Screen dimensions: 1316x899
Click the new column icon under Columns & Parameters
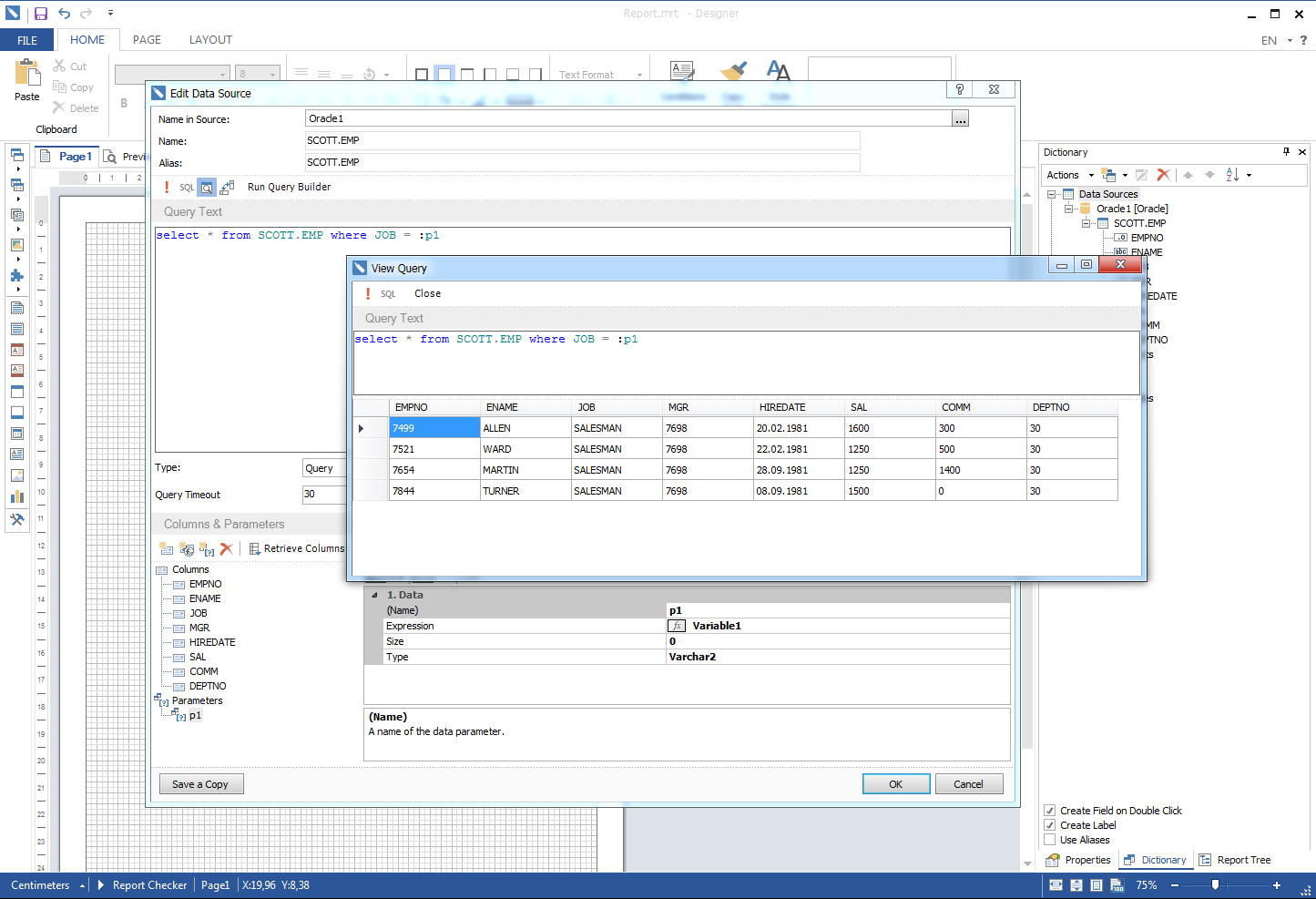[167, 549]
